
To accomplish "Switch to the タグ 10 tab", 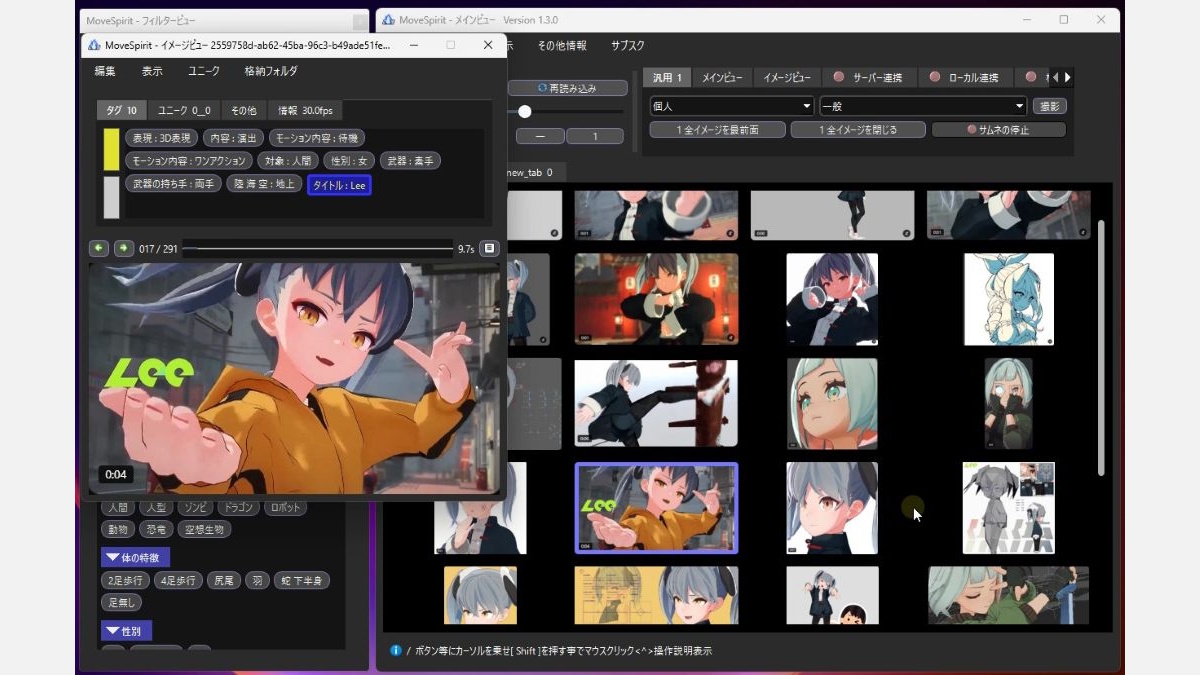I will click(x=122, y=110).
